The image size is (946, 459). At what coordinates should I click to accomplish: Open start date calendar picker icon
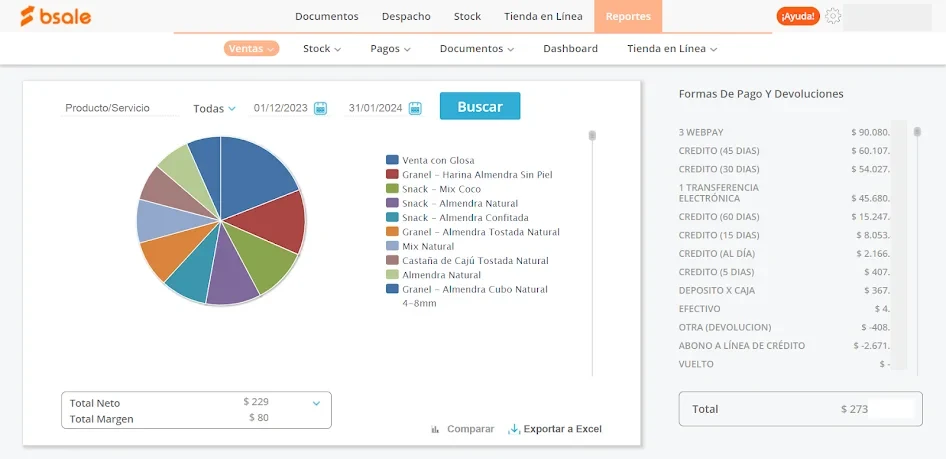coord(320,108)
